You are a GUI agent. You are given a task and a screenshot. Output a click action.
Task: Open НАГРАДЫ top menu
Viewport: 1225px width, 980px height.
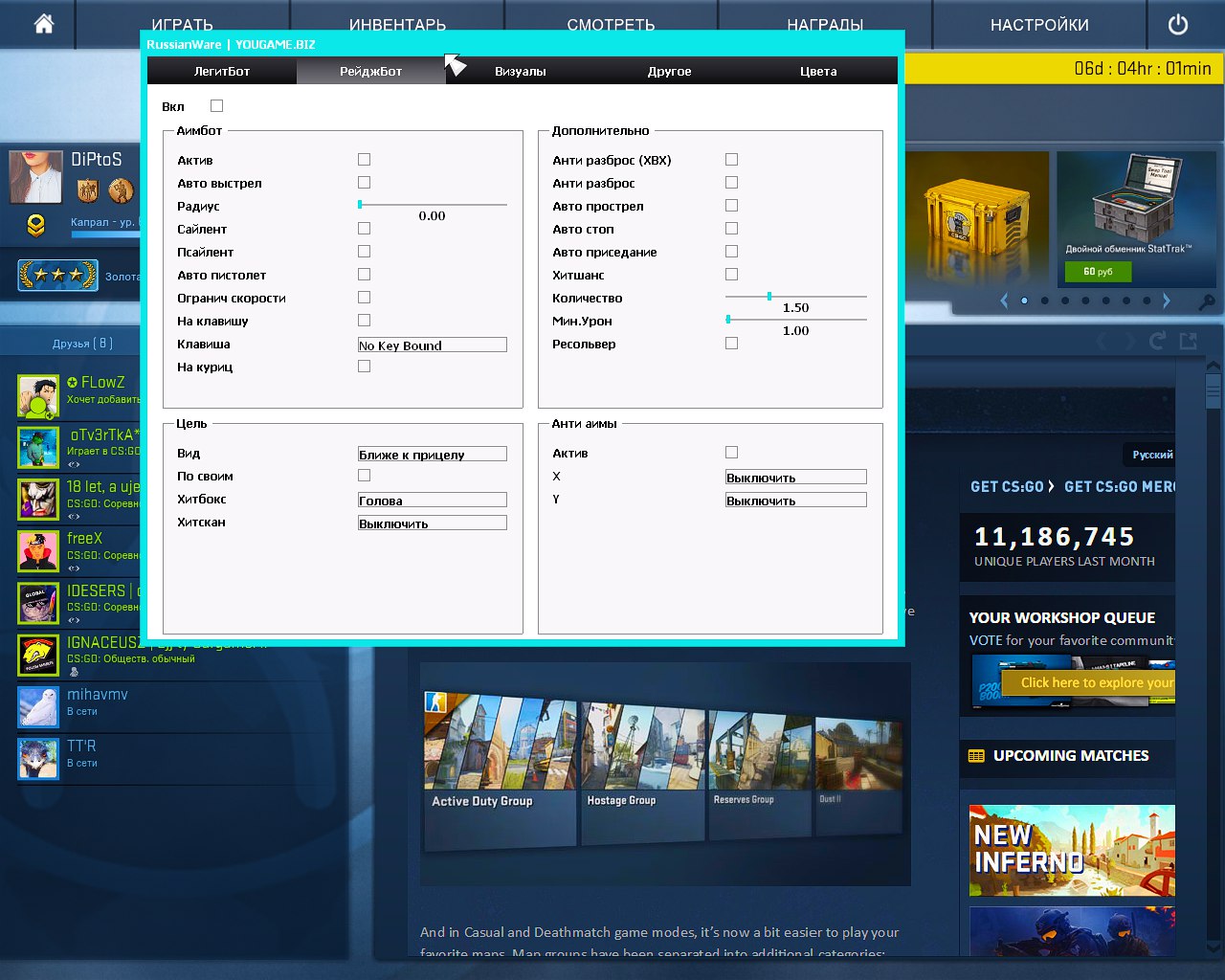coord(825,25)
